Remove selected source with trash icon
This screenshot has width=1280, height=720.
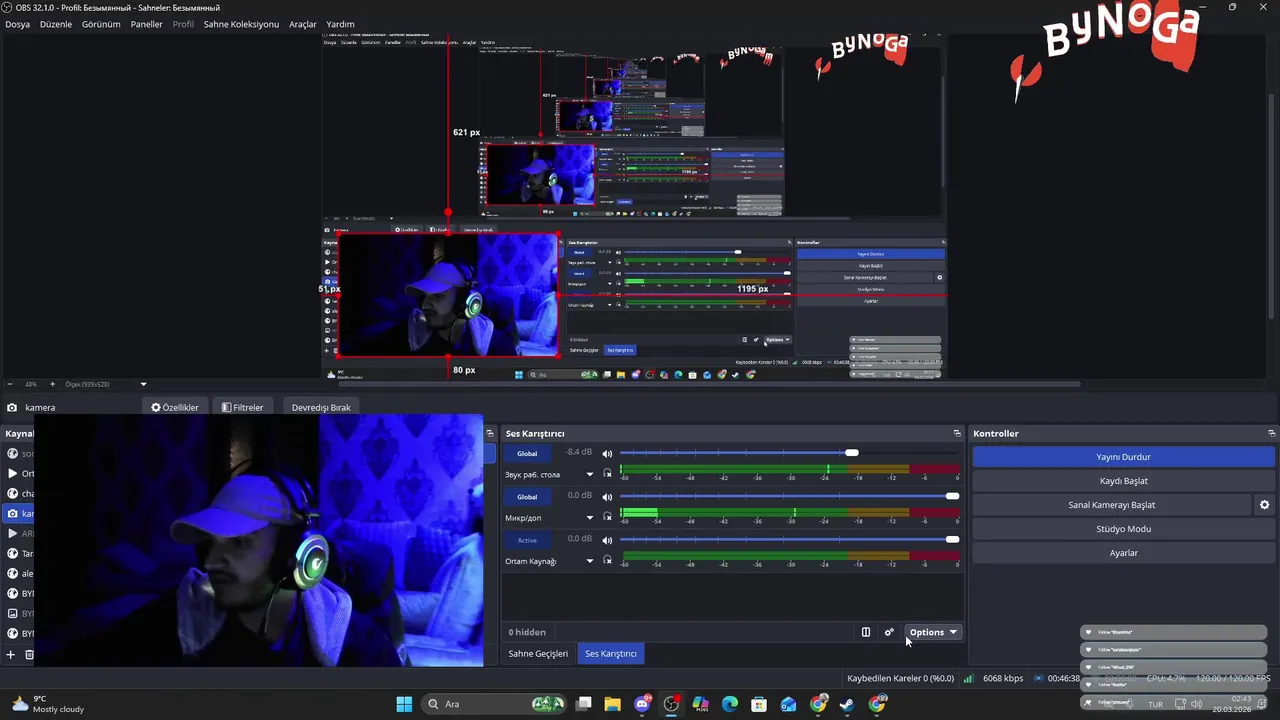point(29,655)
